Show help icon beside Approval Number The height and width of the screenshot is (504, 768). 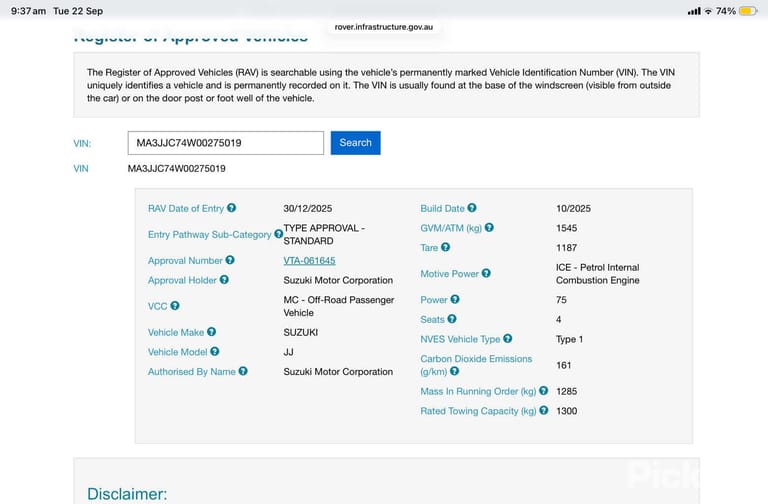point(230,260)
